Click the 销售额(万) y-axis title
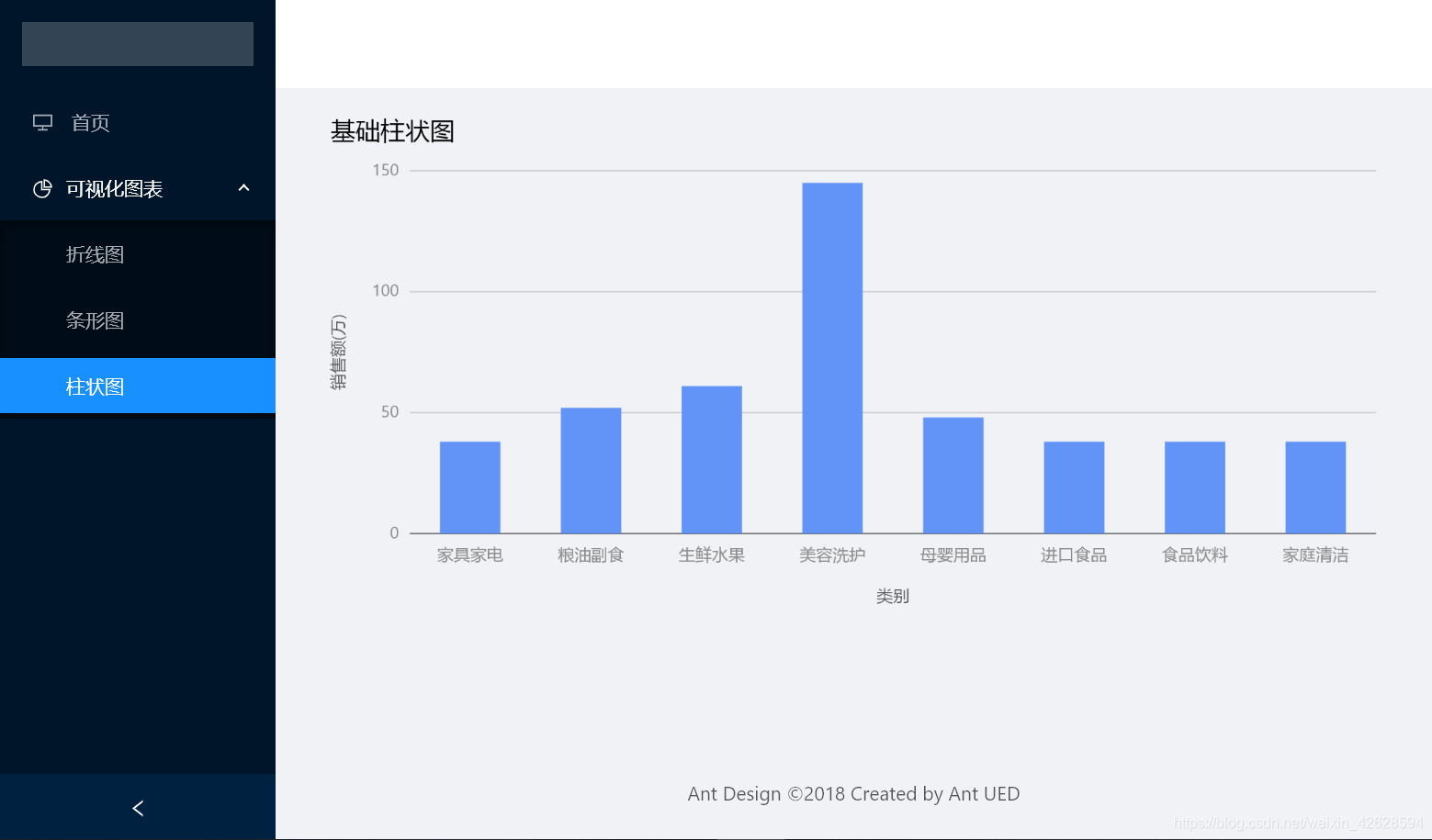This screenshot has width=1432, height=840. (x=339, y=352)
